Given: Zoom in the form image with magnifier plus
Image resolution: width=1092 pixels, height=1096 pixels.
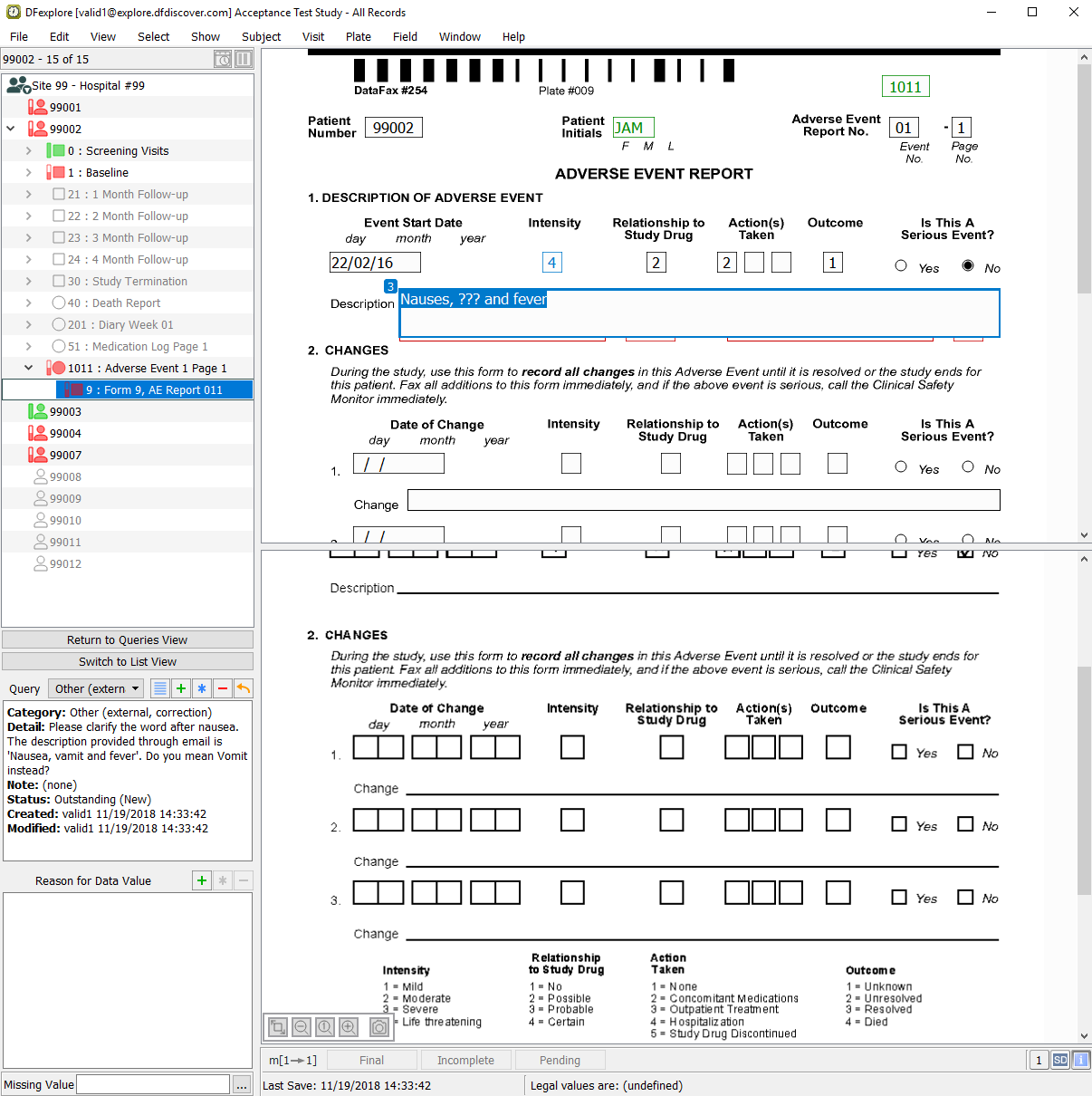Looking at the screenshot, I should coord(349,1026).
